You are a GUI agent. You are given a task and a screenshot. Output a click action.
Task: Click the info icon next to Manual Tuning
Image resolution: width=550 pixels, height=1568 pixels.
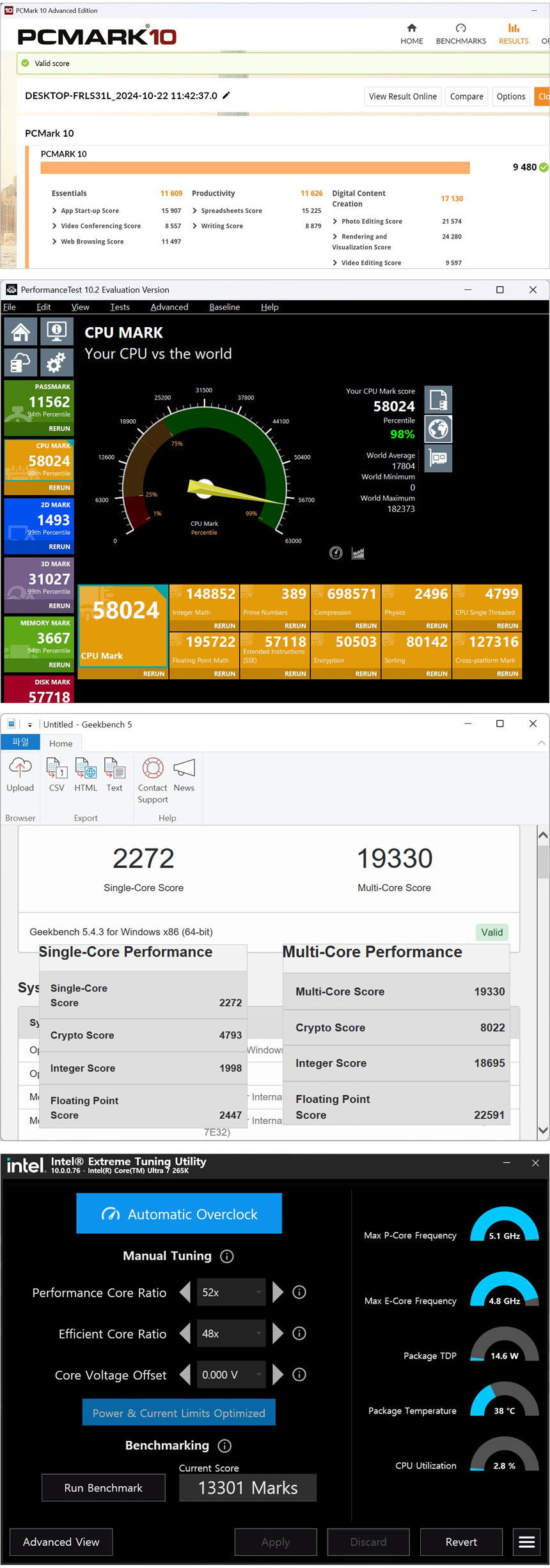(x=226, y=1256)
